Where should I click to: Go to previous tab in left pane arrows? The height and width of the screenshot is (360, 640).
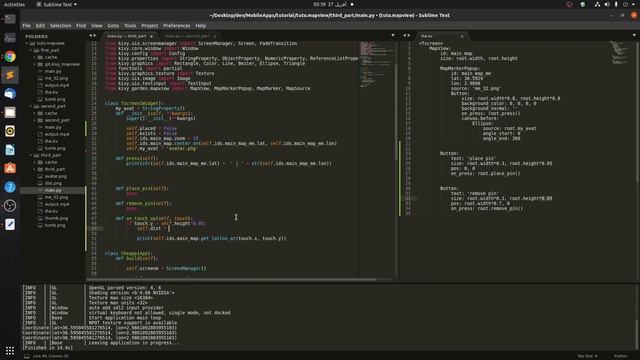(x=91, y=36)
